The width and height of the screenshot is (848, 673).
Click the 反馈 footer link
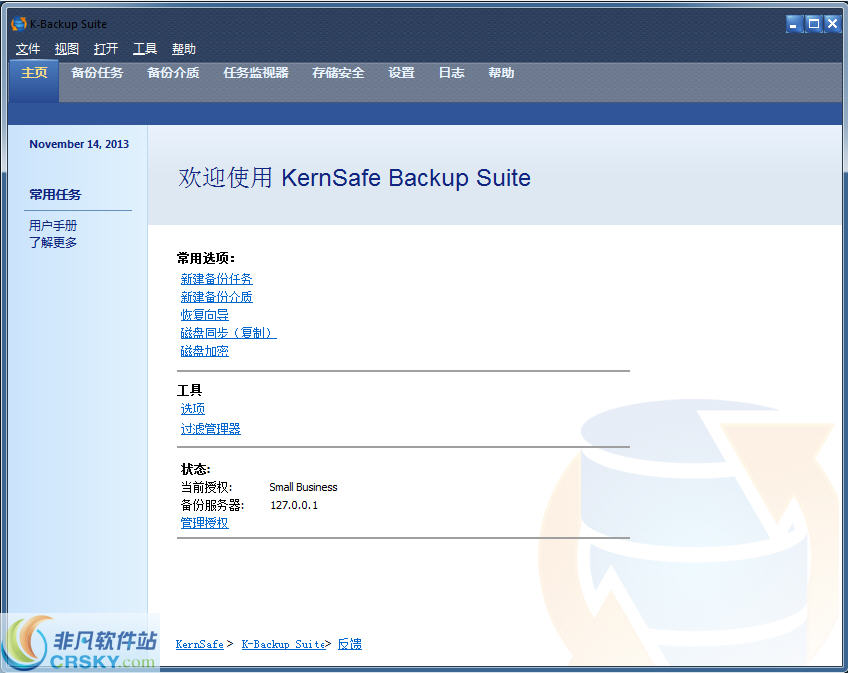click(349, 644)
